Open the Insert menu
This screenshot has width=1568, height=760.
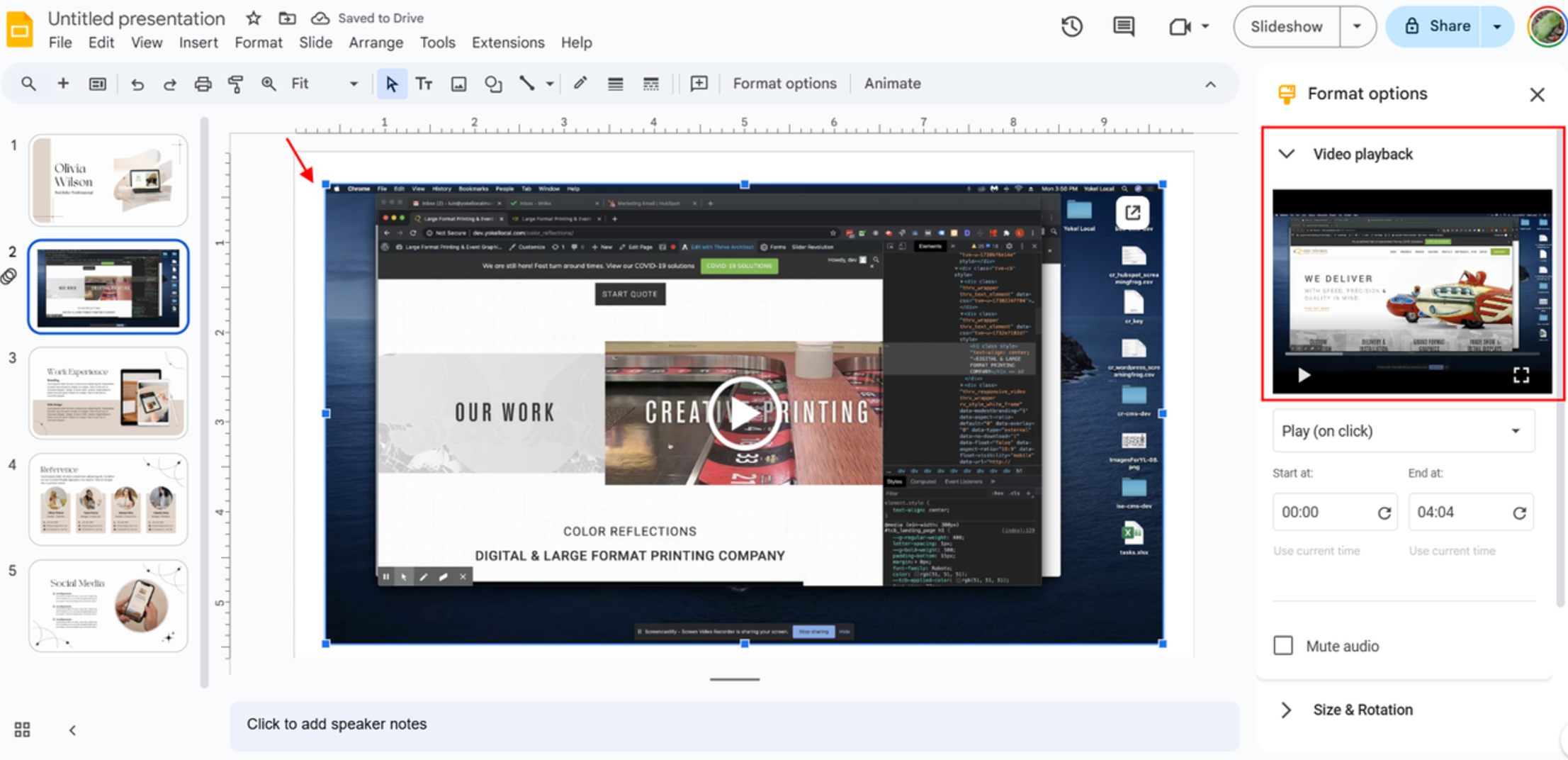[198, 43]
